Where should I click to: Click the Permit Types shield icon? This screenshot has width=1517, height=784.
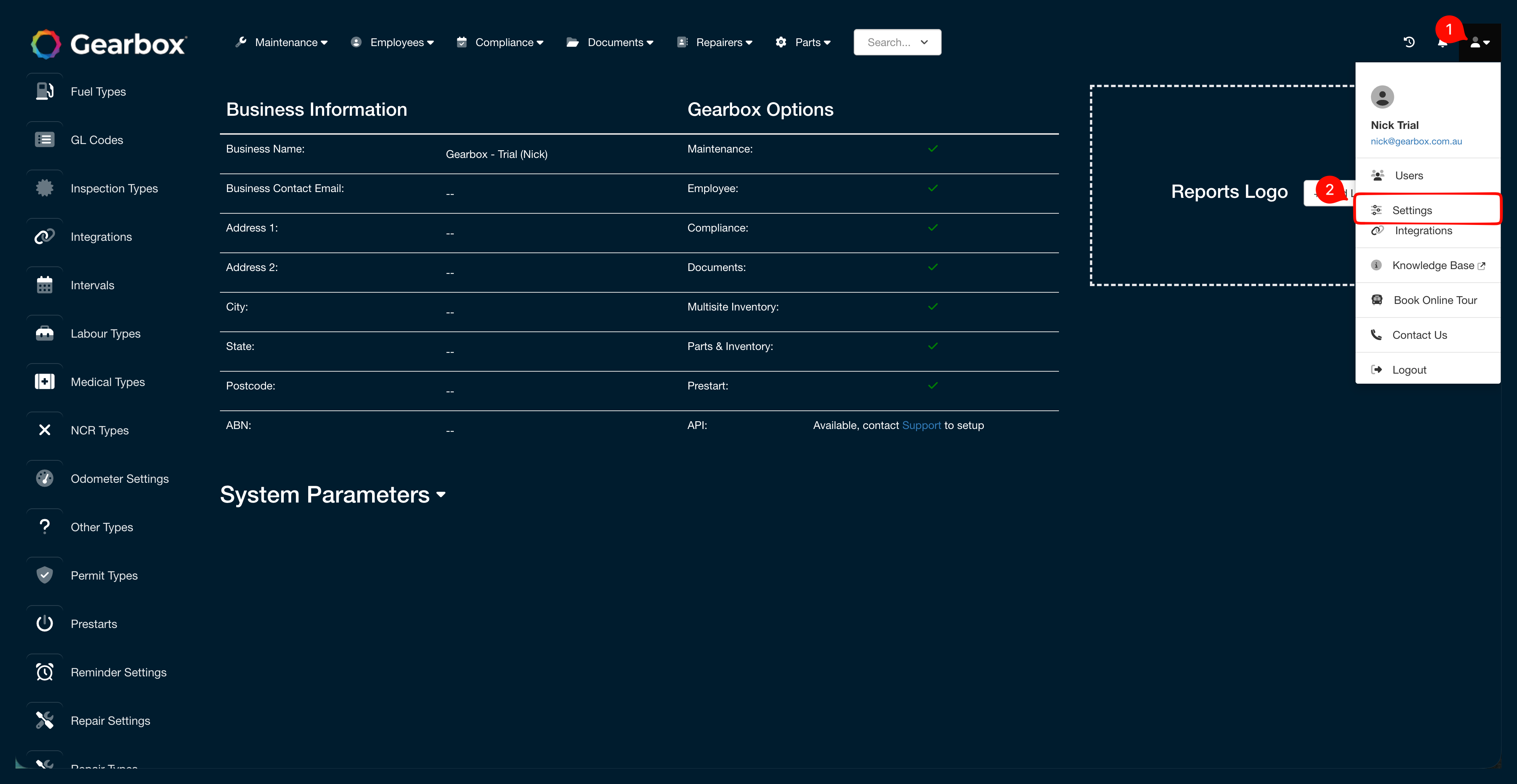[x=45, y=575]
